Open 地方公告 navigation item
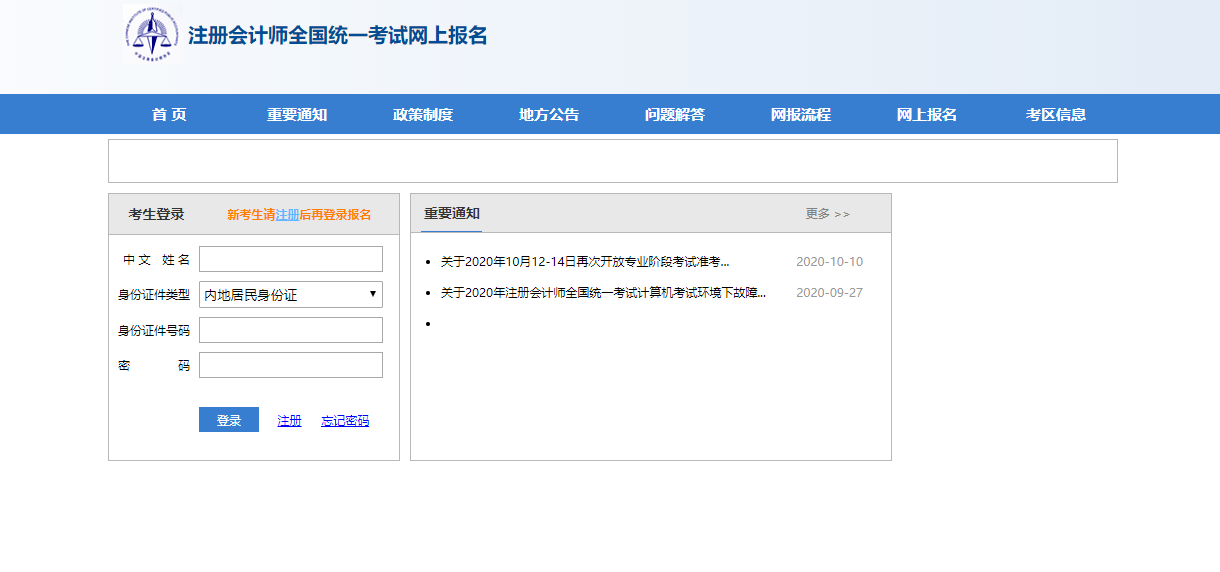The image size is (1220, 572). click(x=549, y=115)
